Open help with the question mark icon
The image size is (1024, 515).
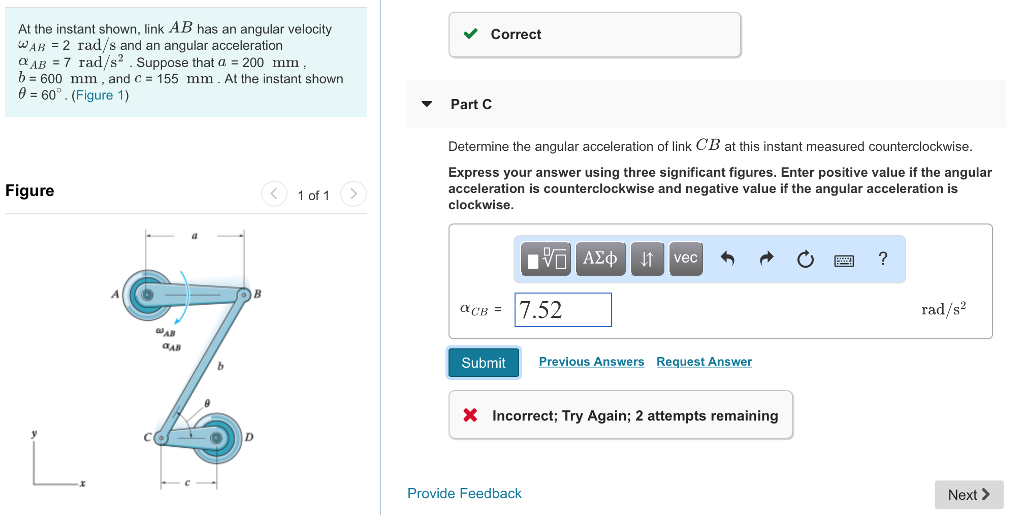[883, 258]
